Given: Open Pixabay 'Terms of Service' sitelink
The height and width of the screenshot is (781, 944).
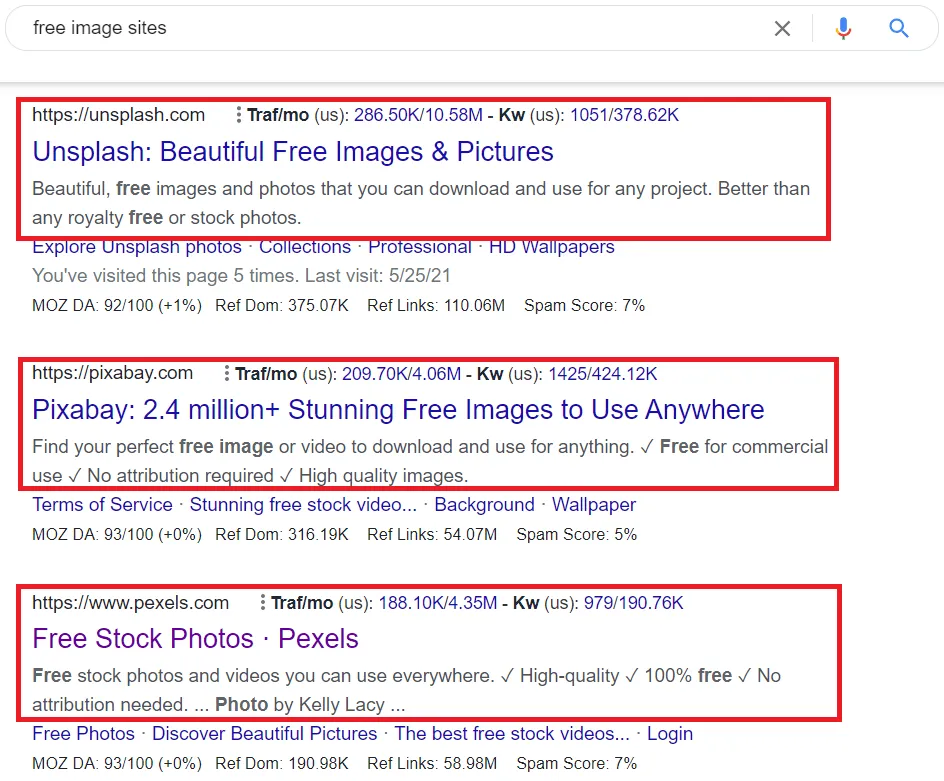Looking at the screenshot, I should [102, 505].
